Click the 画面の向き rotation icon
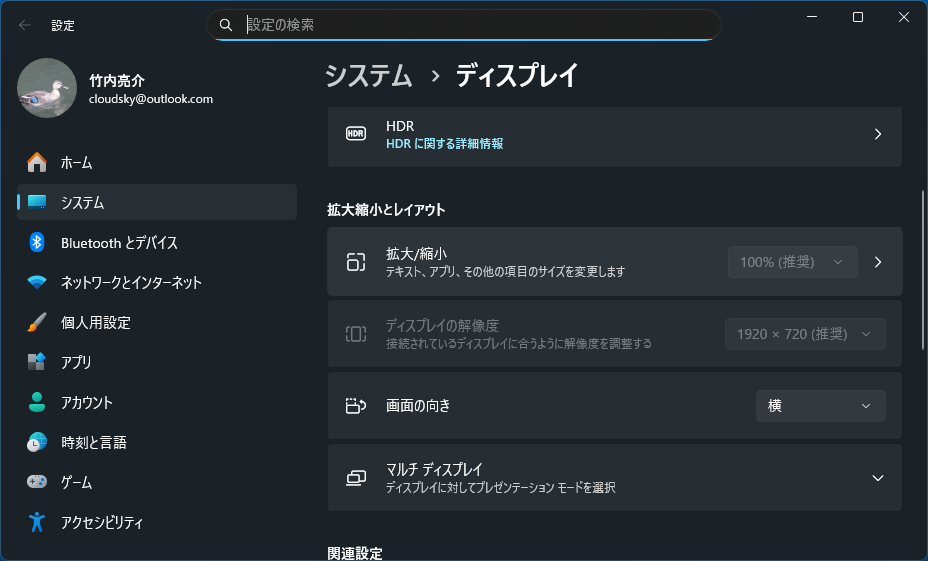This screenshot has height=561, width=928. pyautogui.click(x=356, y=405)
